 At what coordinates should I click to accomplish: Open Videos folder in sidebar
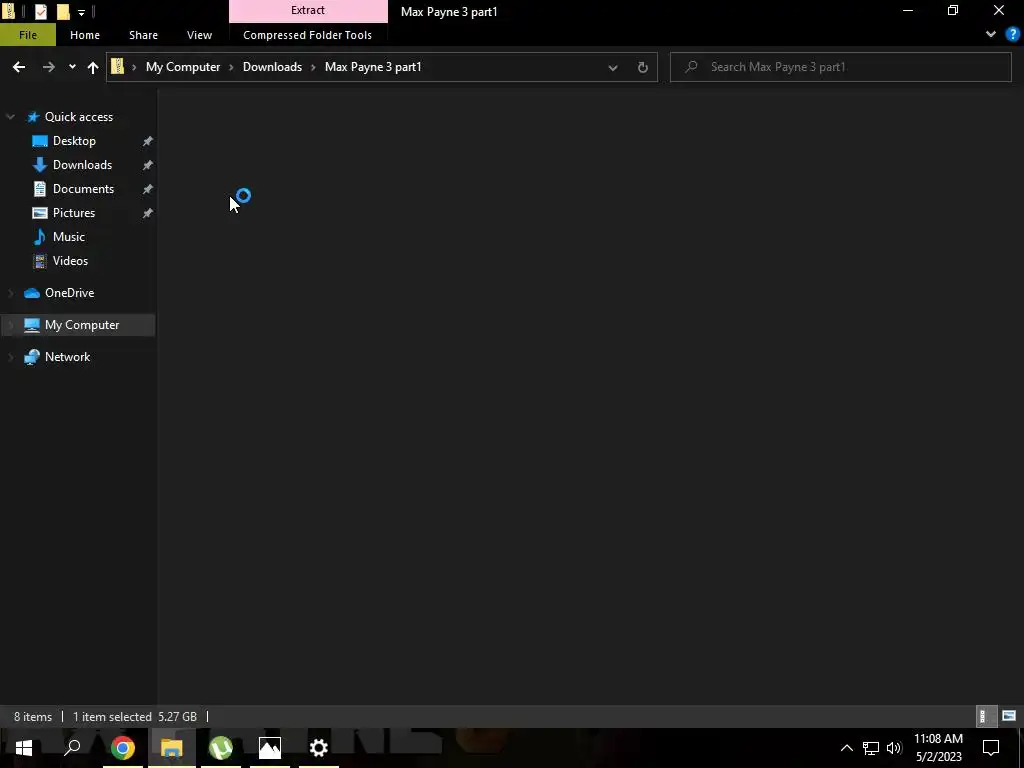[x=70, y=261]
